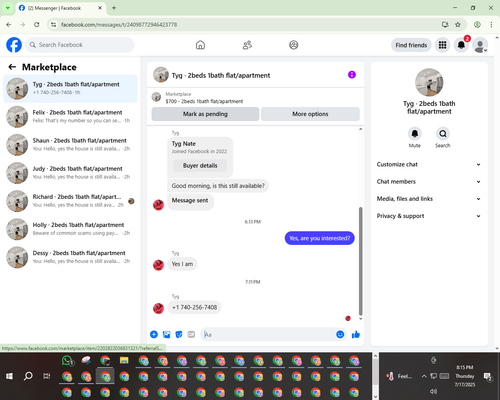Open the Groups icon in top navigation
The image size is (500, 400).
[x=294, y=45]
